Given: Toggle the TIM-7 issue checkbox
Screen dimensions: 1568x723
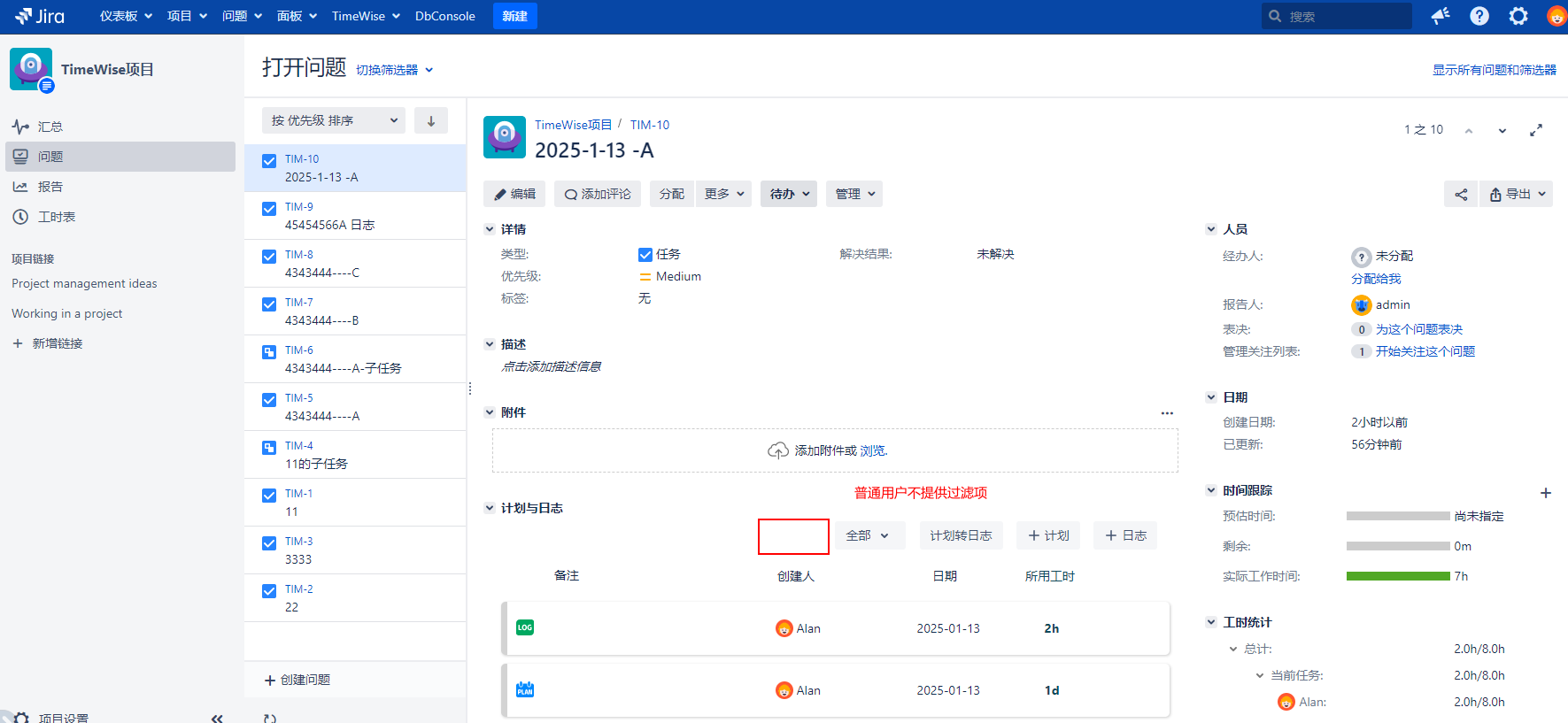Looking at the screenshot, I should (269, 304).
